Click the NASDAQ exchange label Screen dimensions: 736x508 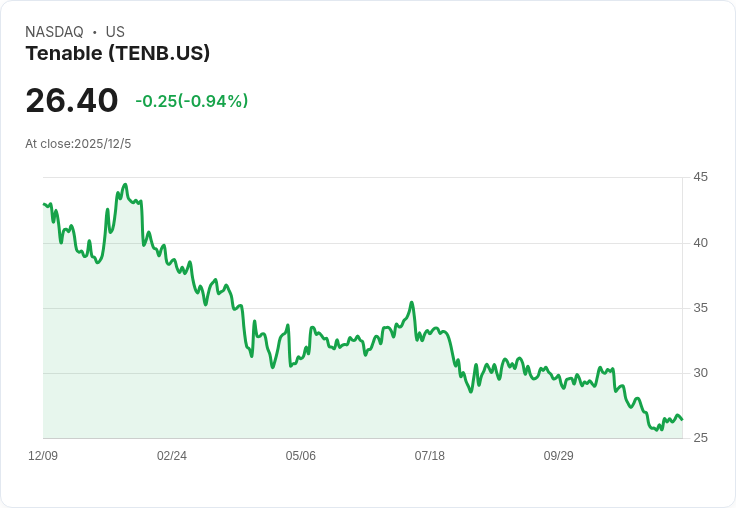coord(54,32)
